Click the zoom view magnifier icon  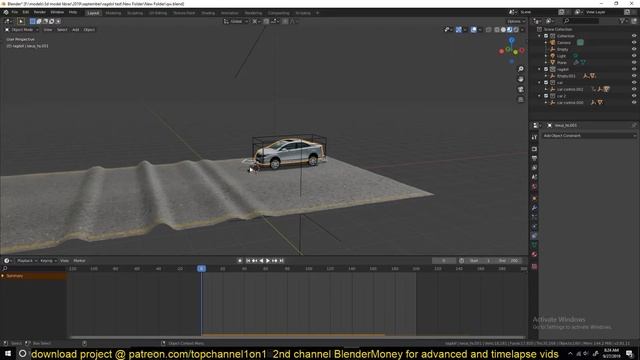coord(521,69)
